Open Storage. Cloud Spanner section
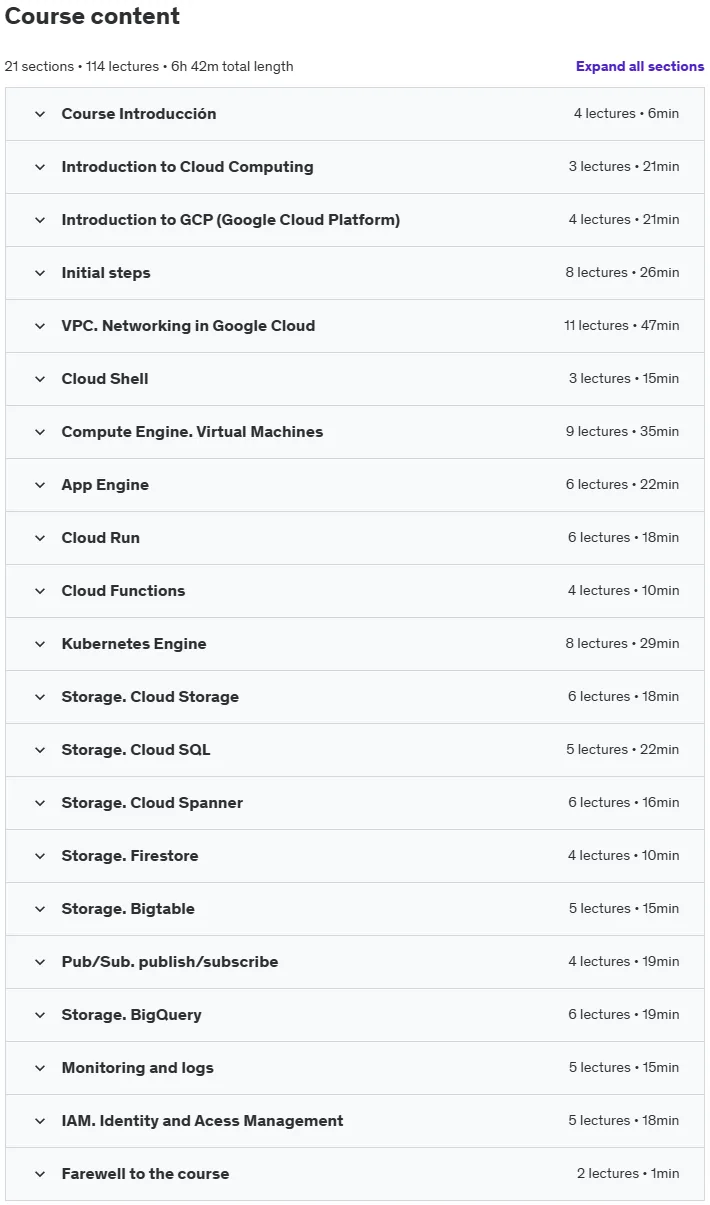The width and height of the screenshot is (710, 1205). tap(355, 803)
